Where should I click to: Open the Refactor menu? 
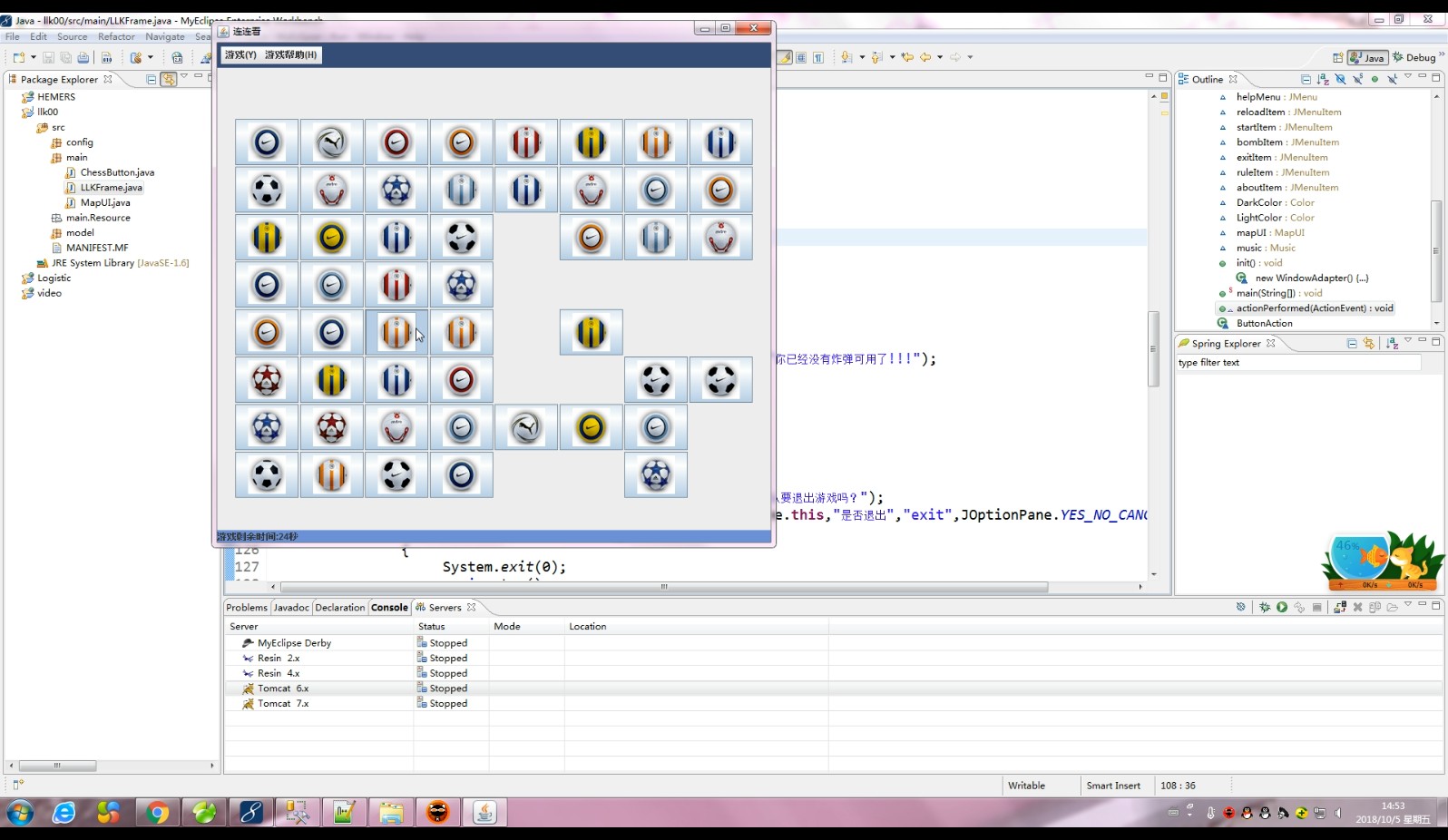[x=116, y=37]
